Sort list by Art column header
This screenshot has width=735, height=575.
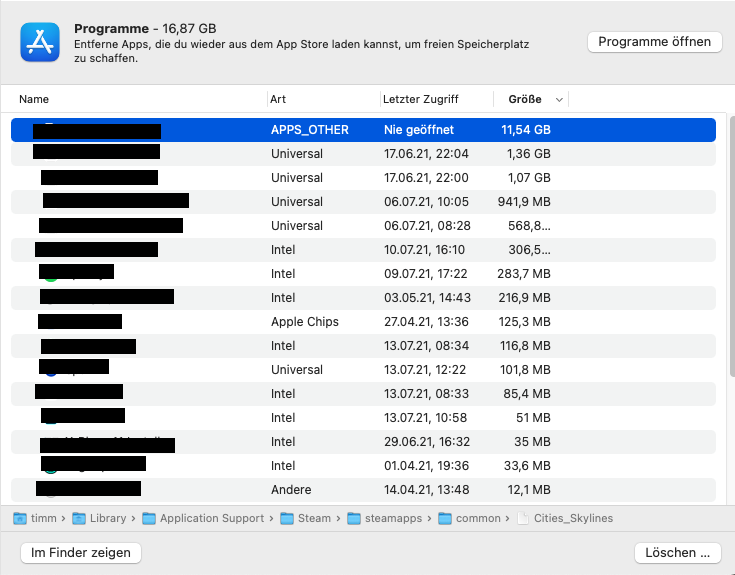pos(279,99)
